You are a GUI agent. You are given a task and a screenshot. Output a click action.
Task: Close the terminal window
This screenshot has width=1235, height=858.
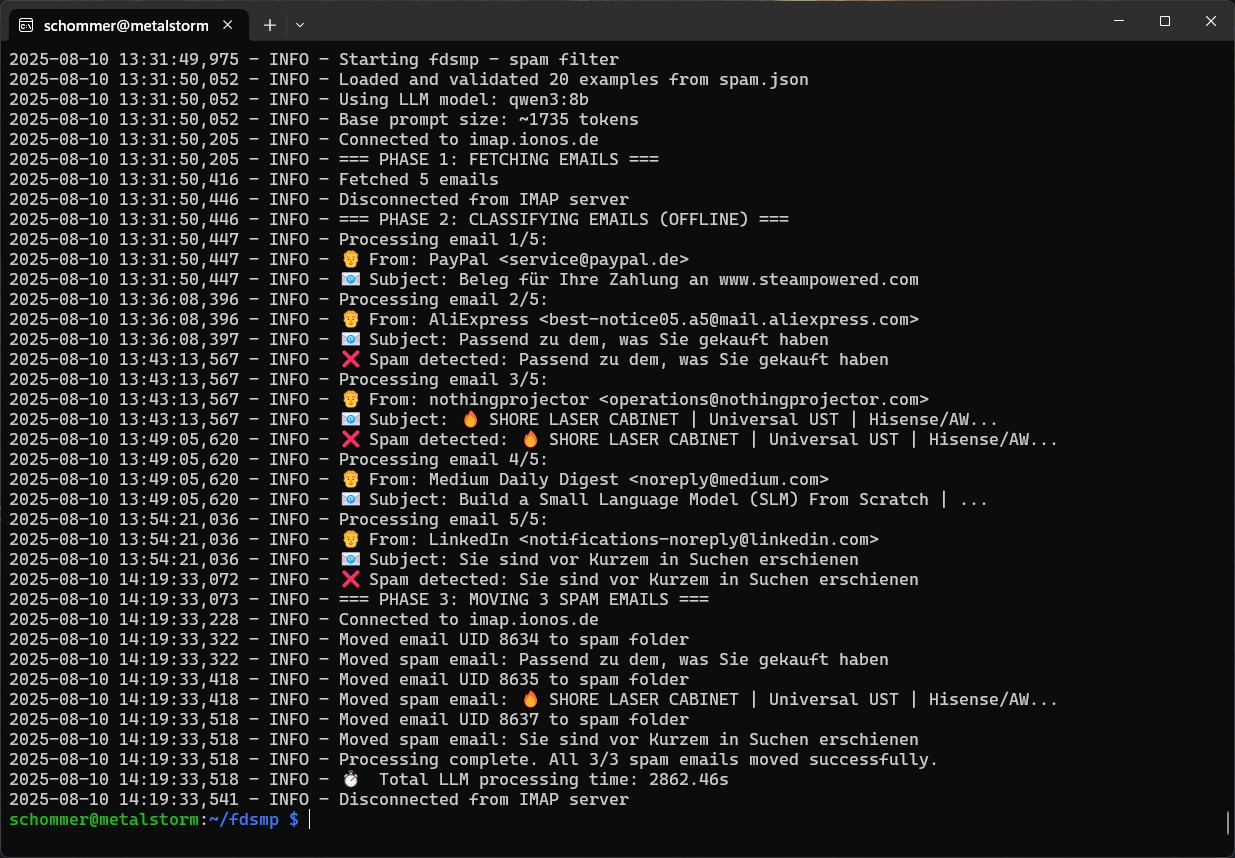pos(1211,21)
